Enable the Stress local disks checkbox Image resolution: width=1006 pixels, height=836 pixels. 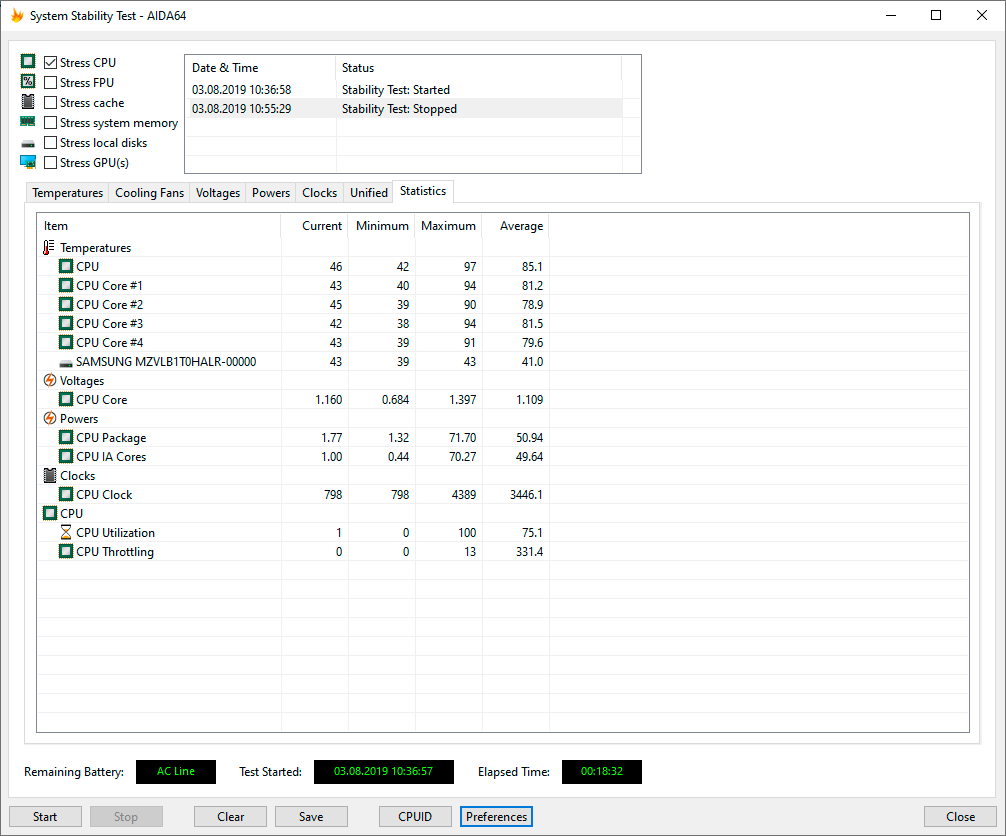tap(51, 142)
